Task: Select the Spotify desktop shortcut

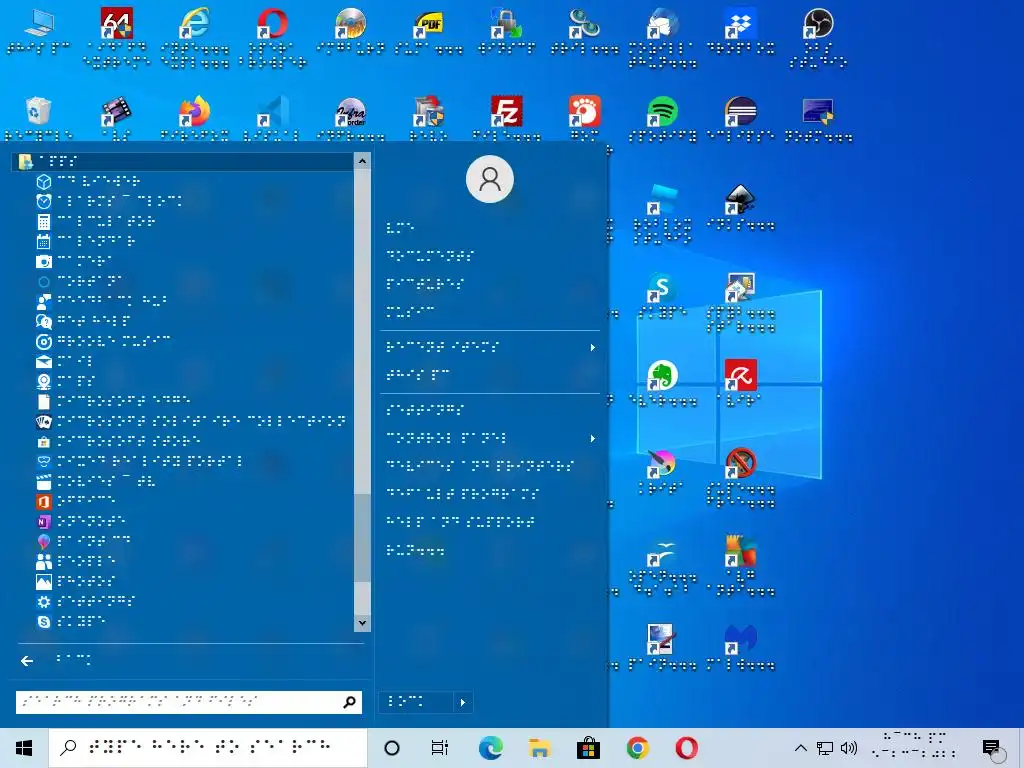Action: tap(662, 119)
